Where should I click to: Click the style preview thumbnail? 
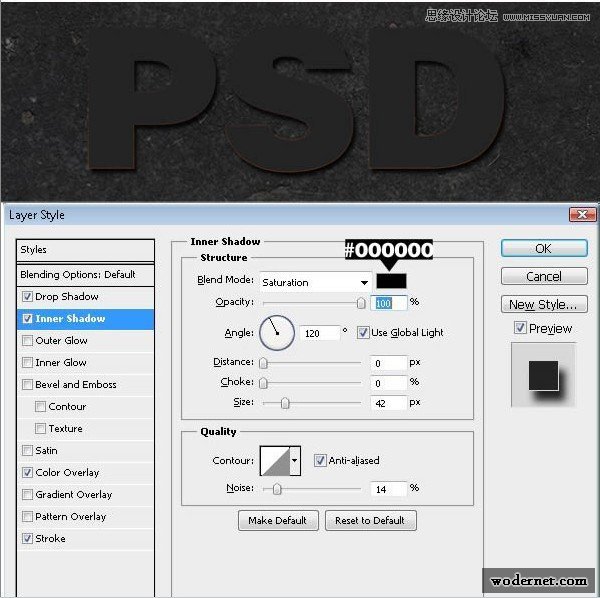point(543,375)
